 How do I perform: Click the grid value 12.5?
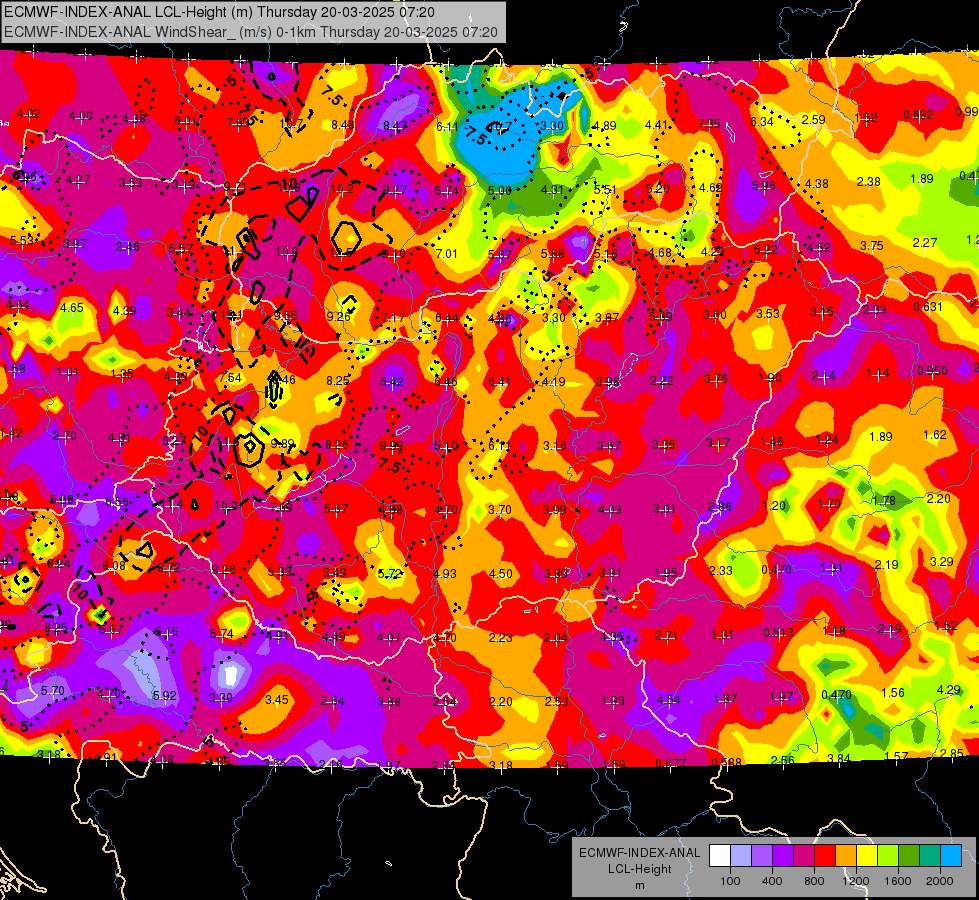click(x=342, y=252)
